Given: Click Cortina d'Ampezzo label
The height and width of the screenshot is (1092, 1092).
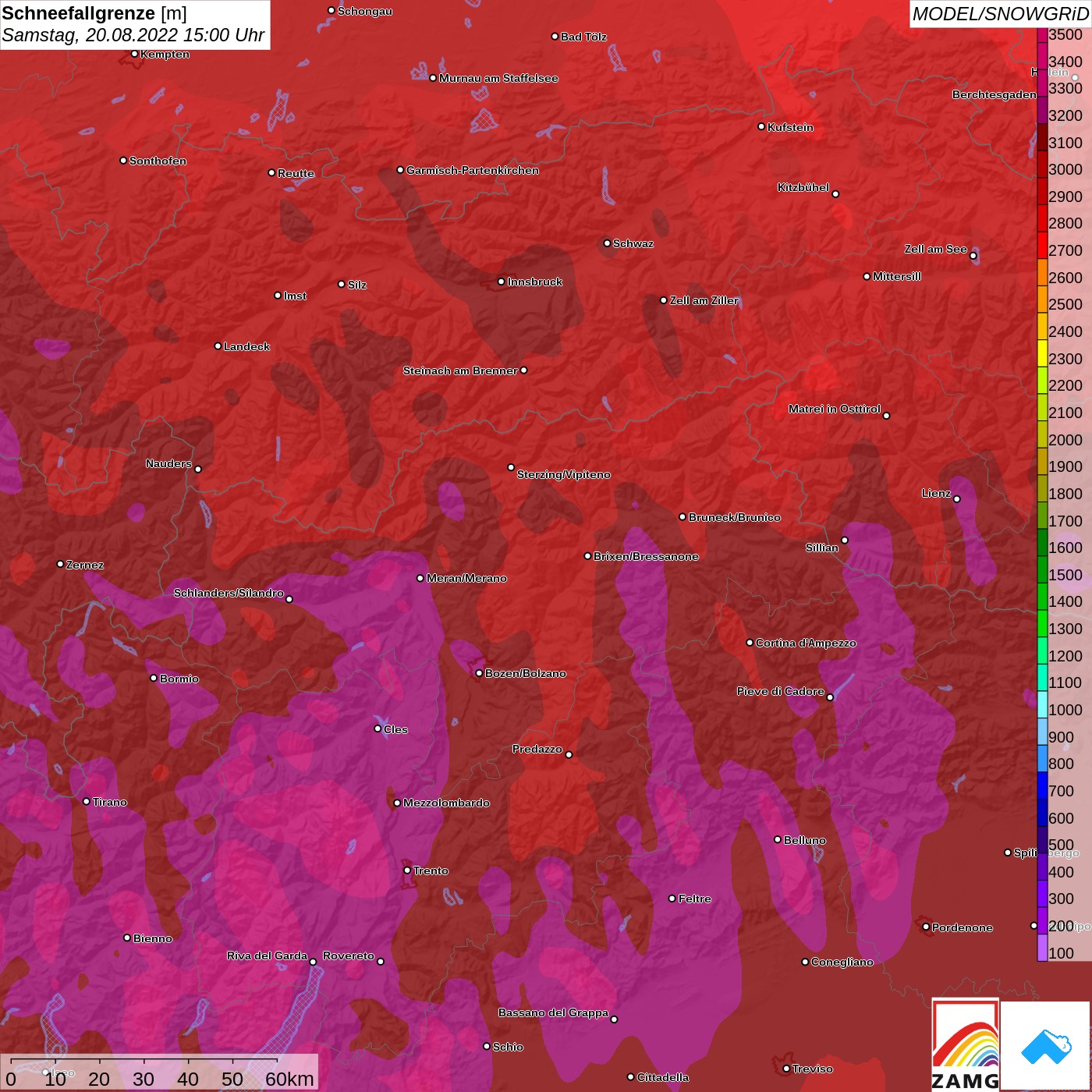Looking at the screenshot, I should (x=806, y=643).
